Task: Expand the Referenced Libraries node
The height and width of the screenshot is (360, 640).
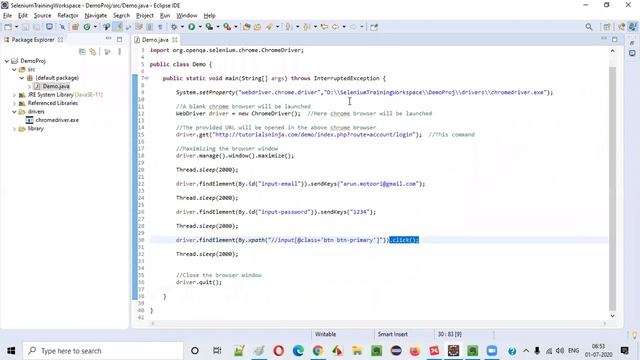Action: tap(14, 103)
